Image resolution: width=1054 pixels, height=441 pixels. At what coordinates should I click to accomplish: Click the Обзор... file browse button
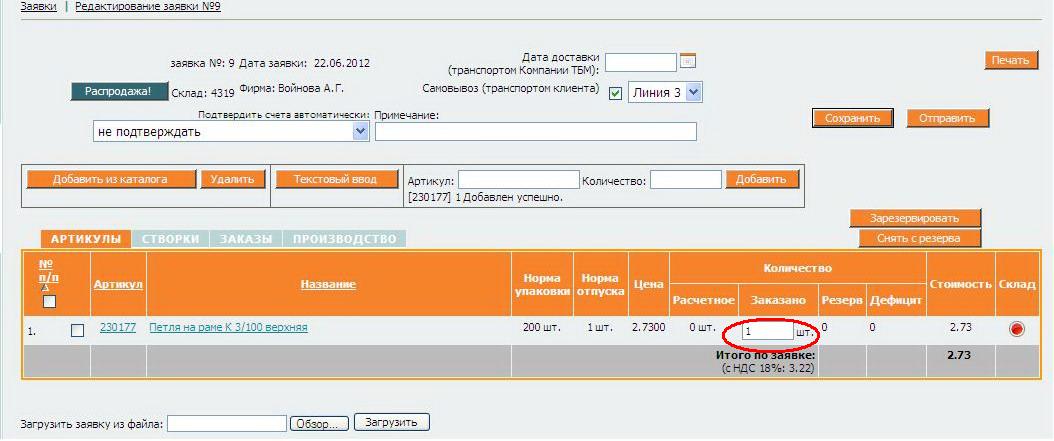(318, 423)
